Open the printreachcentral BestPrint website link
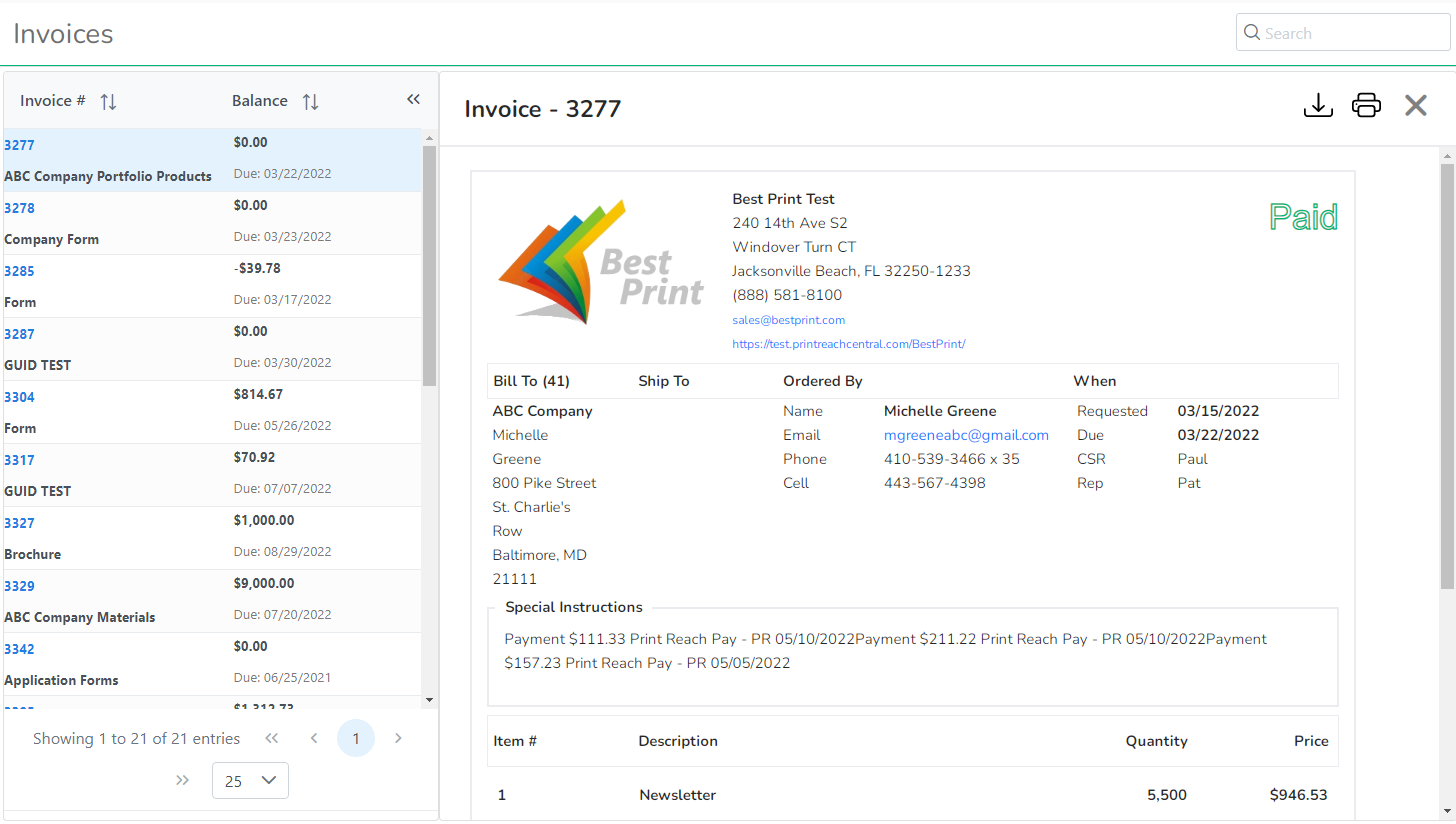Image resolution: width=1456 pixels, height=824 pixels. (849, 344)
